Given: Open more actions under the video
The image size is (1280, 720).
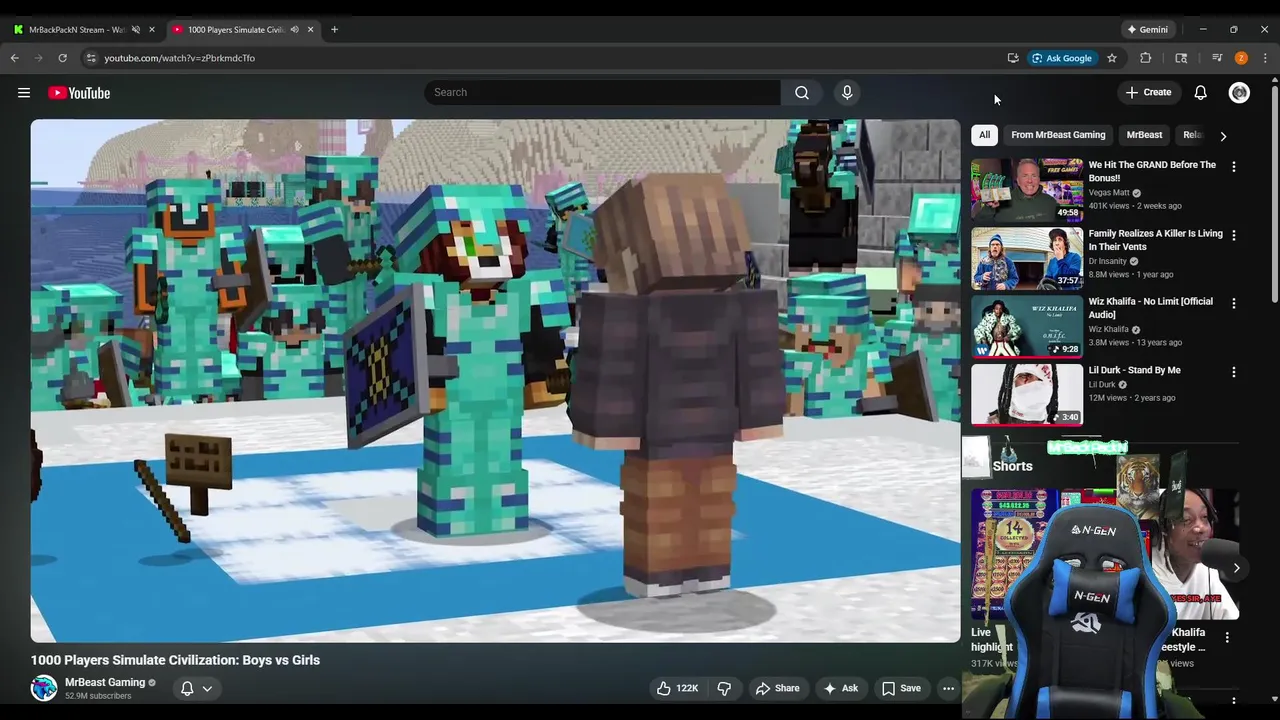Looking at the screenshot, I should [x=948, y=688].
